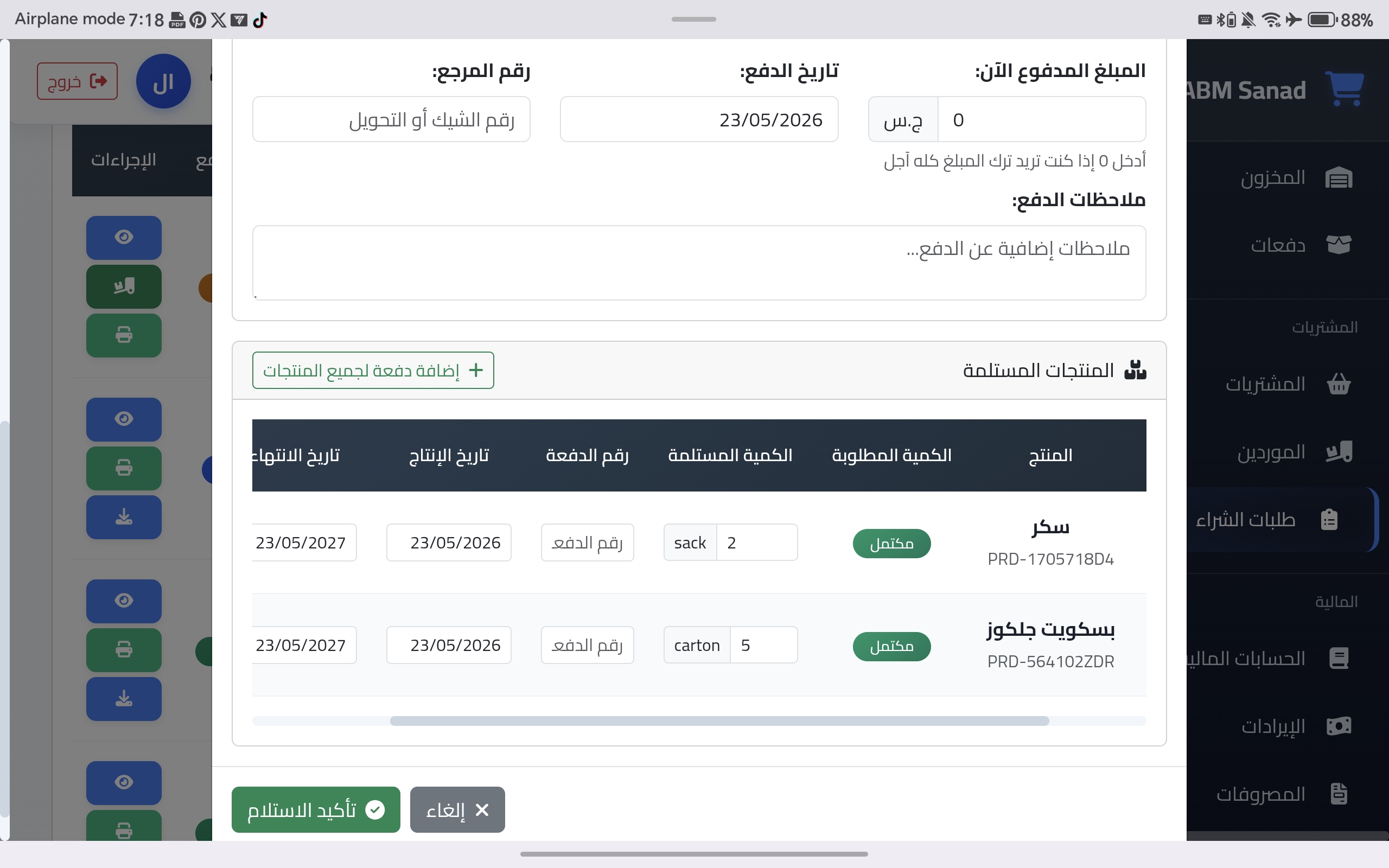Click the X app icon in status bar
This screenshot has width=1389, height=868.
(x=218, y=20)
